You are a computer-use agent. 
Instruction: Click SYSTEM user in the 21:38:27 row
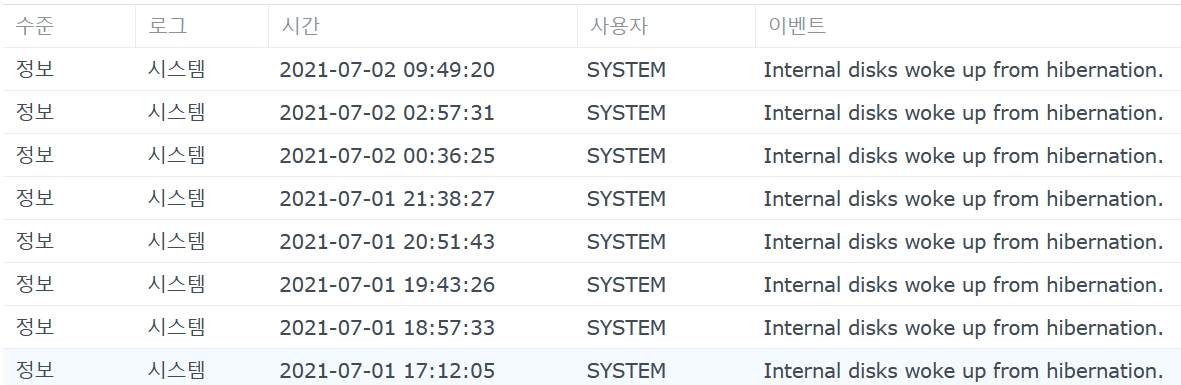pyautogui.click(x=627, y=199)
